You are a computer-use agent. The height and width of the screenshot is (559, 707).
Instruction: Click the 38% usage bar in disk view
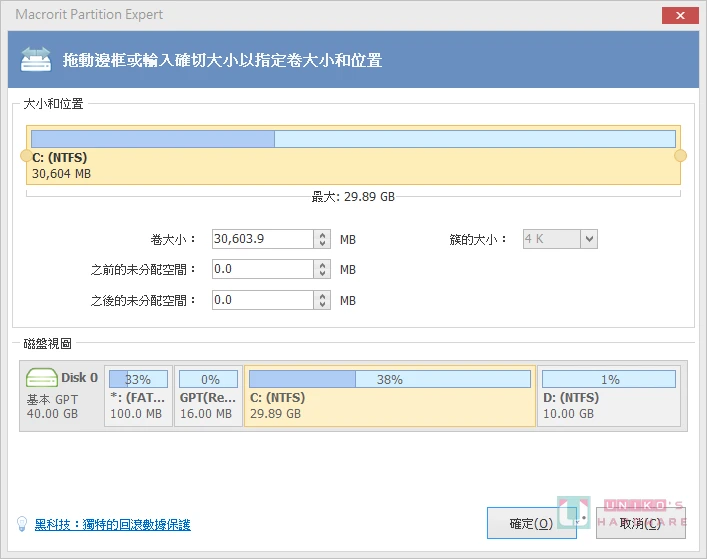point(390,379)
